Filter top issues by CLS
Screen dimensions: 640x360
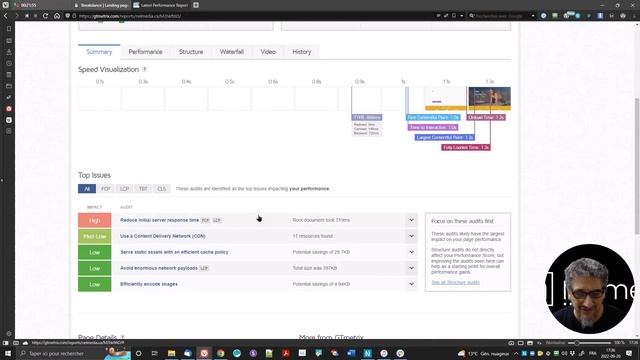coord(162,189)
